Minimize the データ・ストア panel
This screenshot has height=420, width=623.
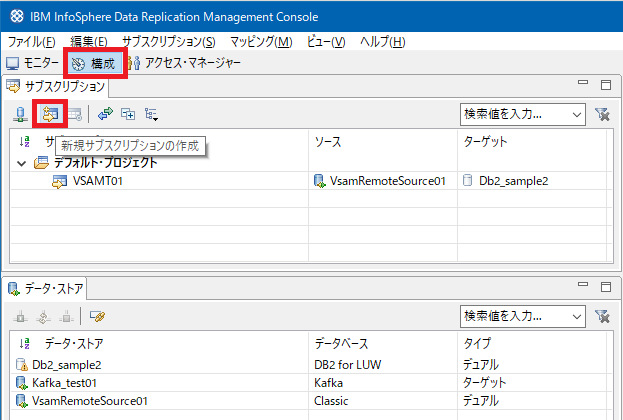(583, 284)
